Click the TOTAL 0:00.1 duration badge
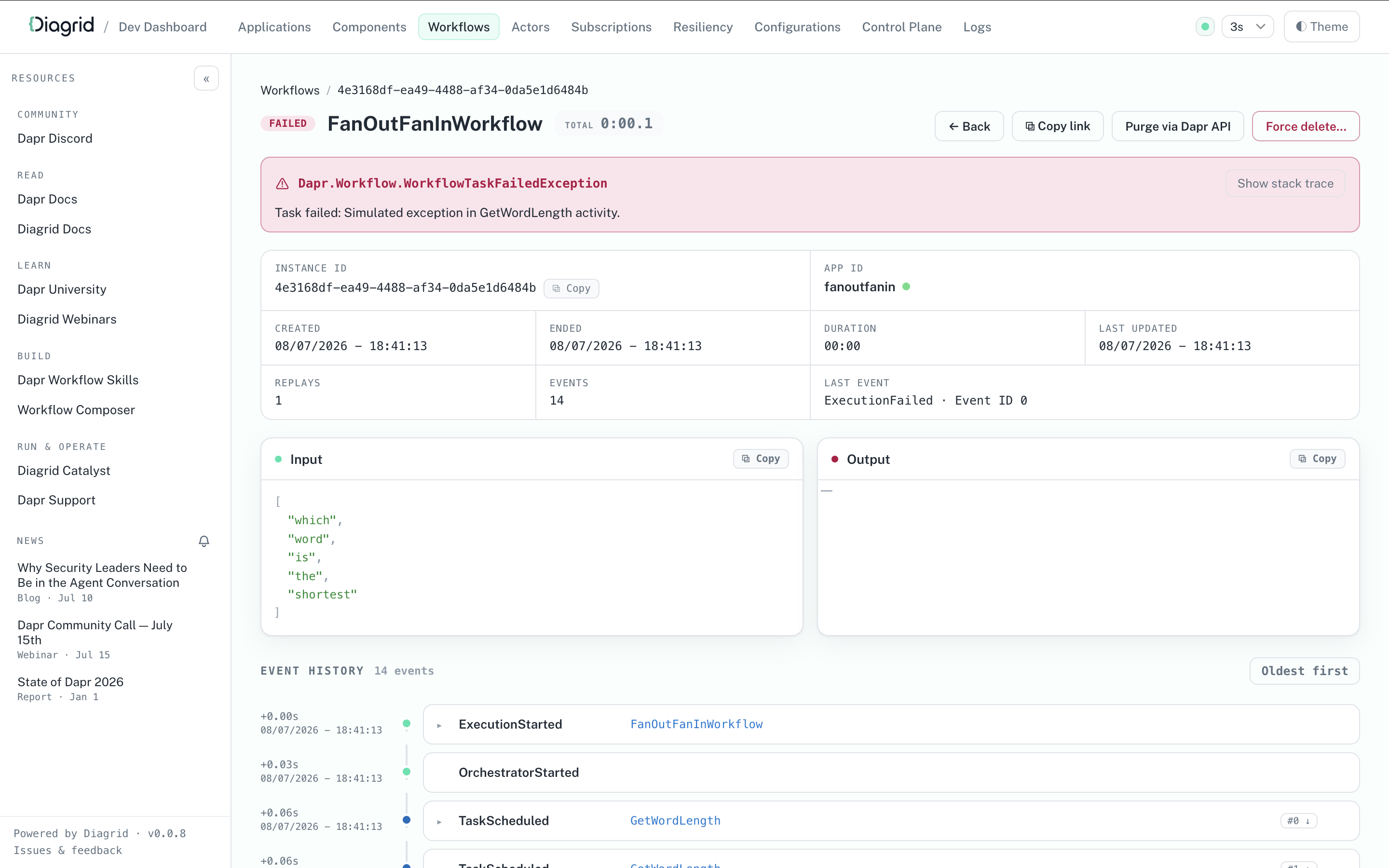This screenshot has height=868, width=1389. pos(608,123)
